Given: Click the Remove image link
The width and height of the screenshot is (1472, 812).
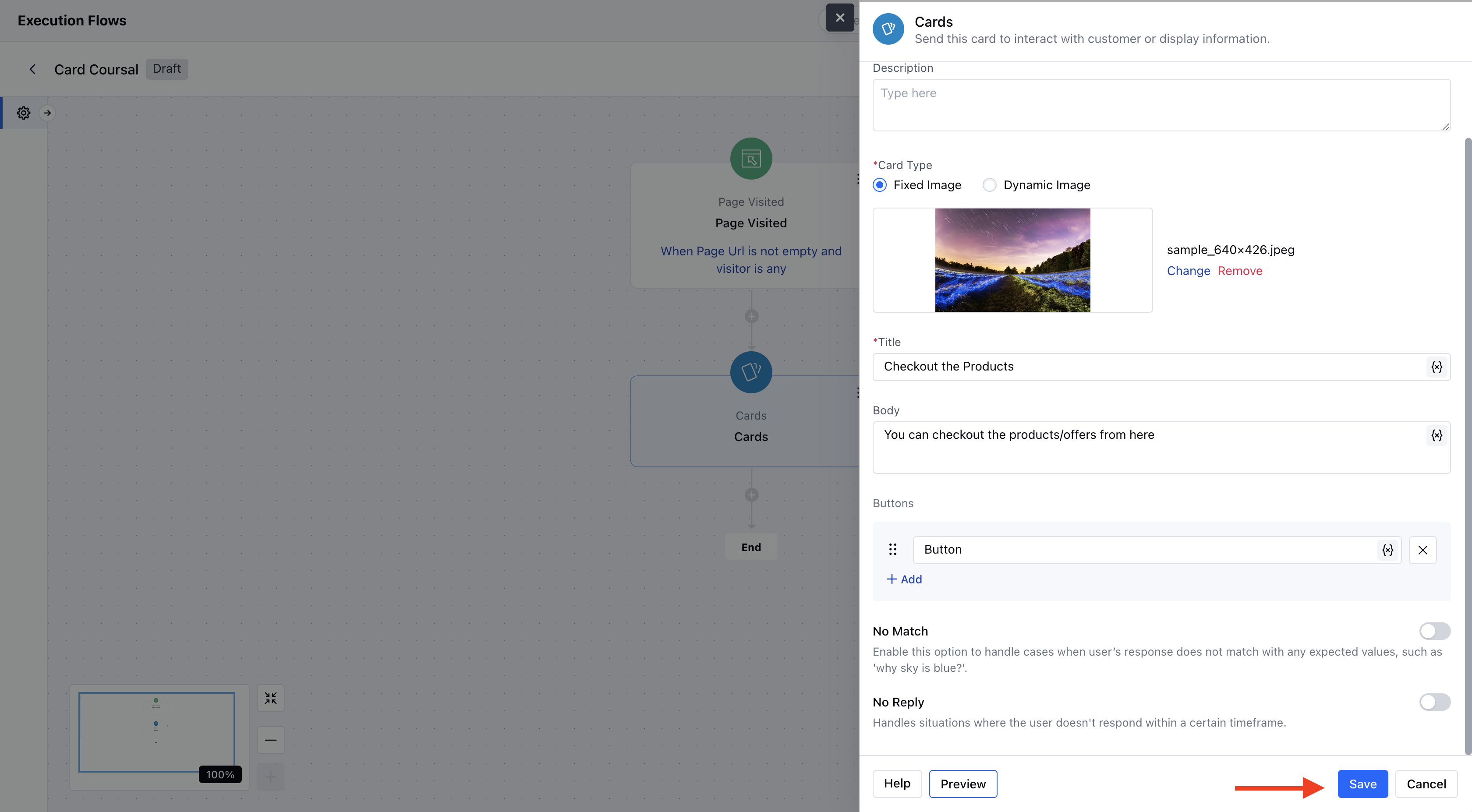Looking at the screenshot, I should pos(1239,271).
